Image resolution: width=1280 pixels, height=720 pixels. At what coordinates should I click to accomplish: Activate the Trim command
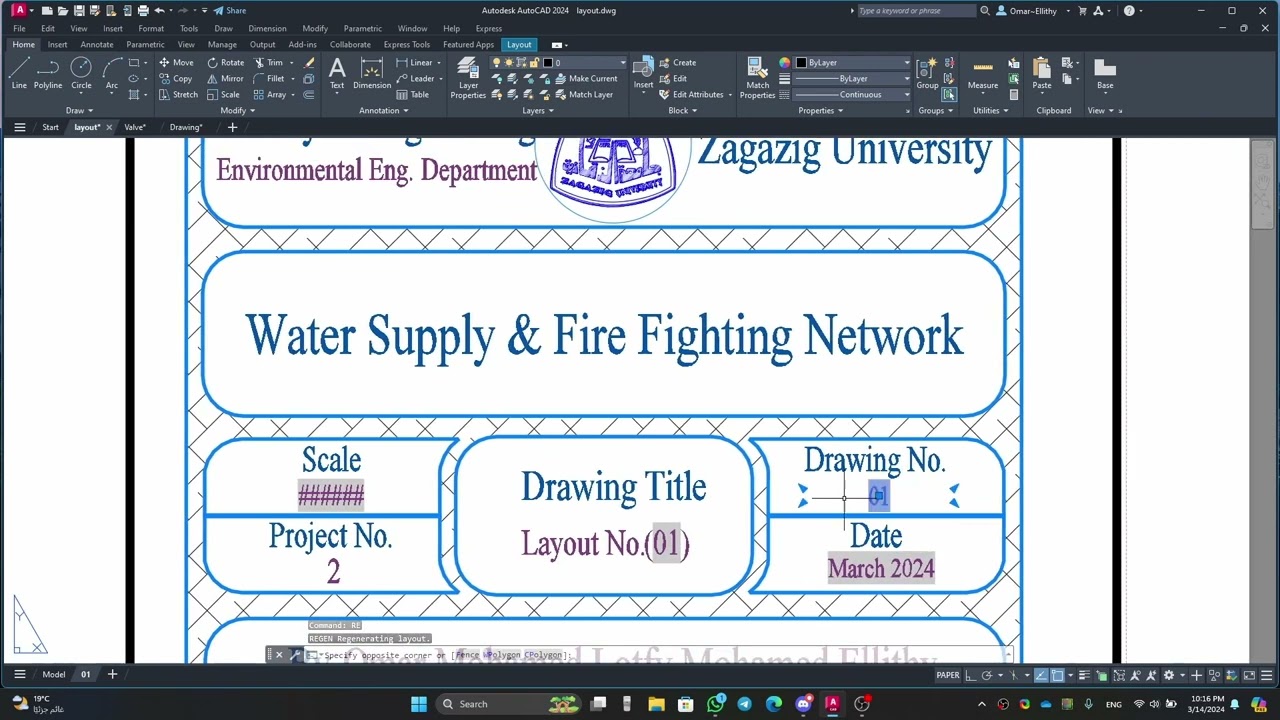tap(268, 62)
